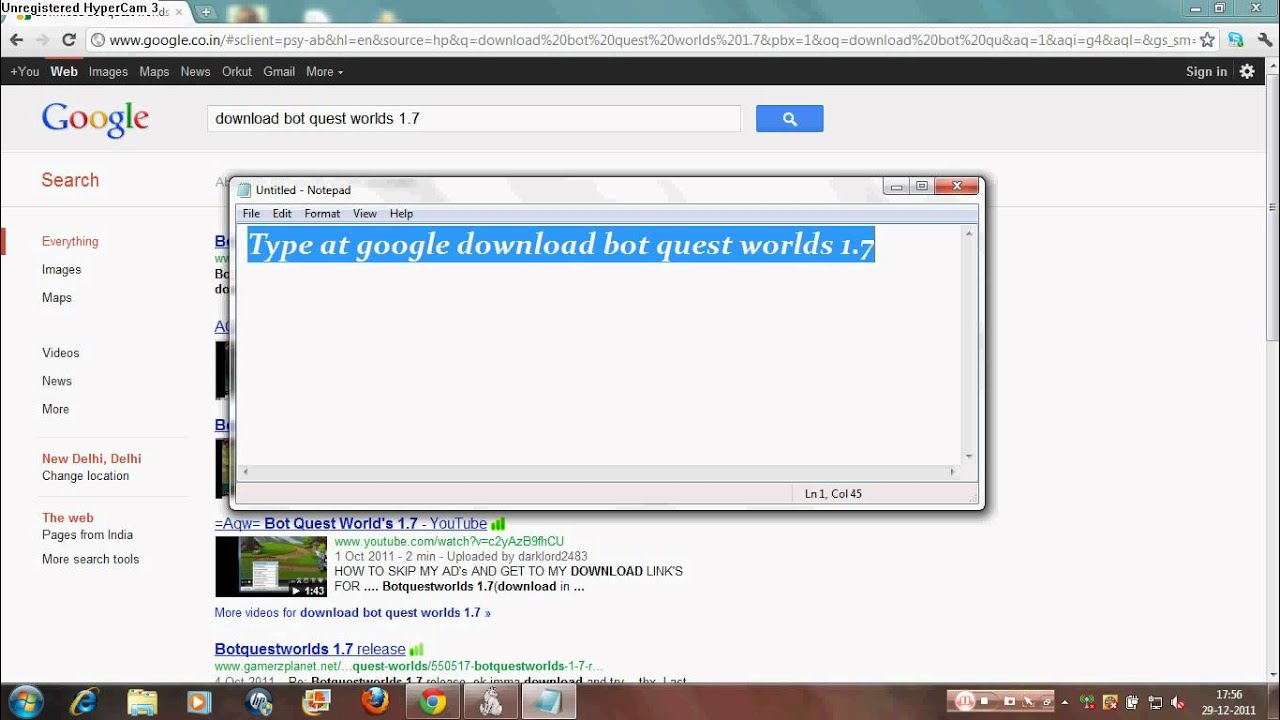
Task: Open the Edit menu in Notepad
Action: [282, 214]
